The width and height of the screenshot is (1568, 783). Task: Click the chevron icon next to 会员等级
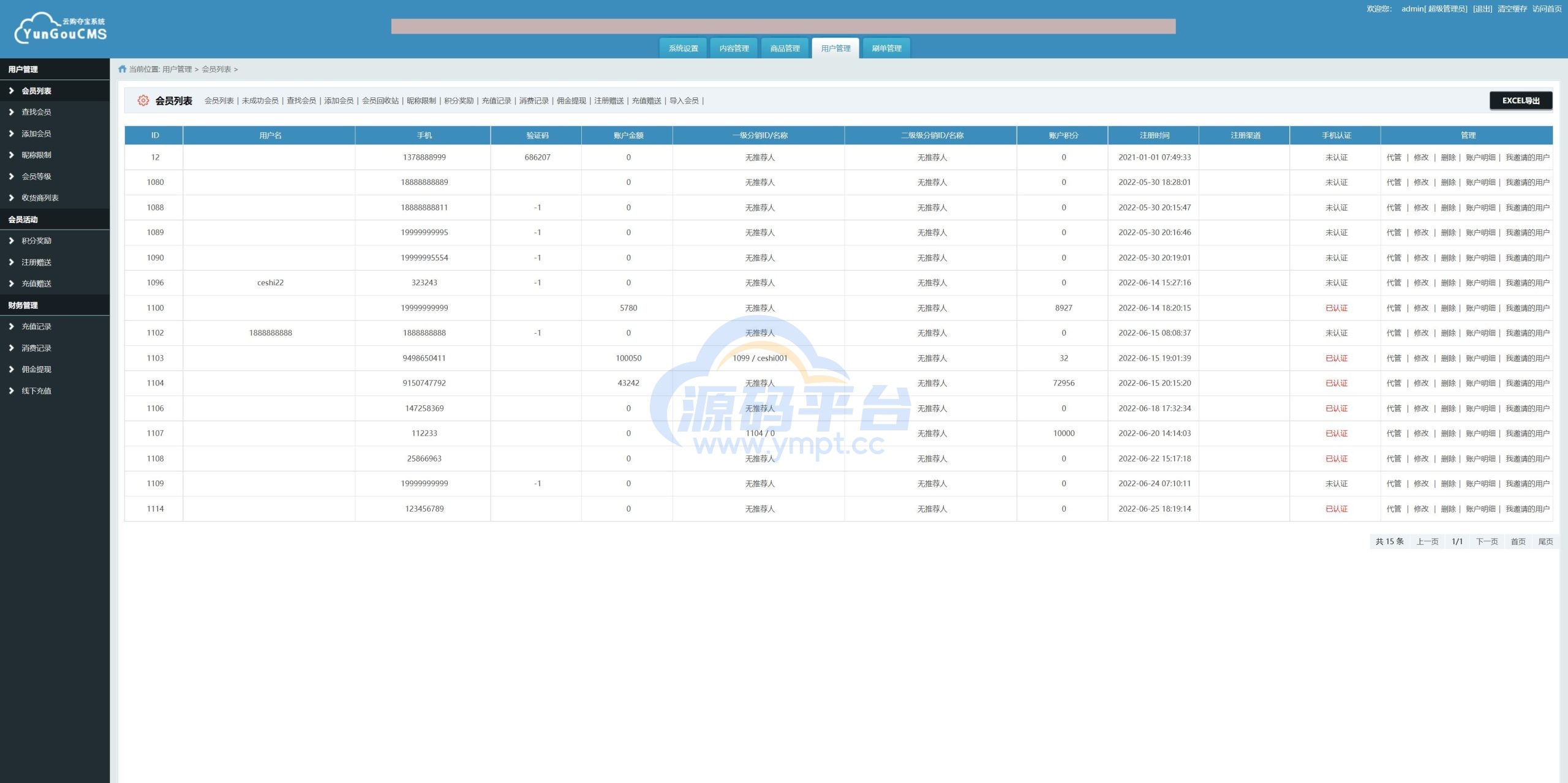11,176
